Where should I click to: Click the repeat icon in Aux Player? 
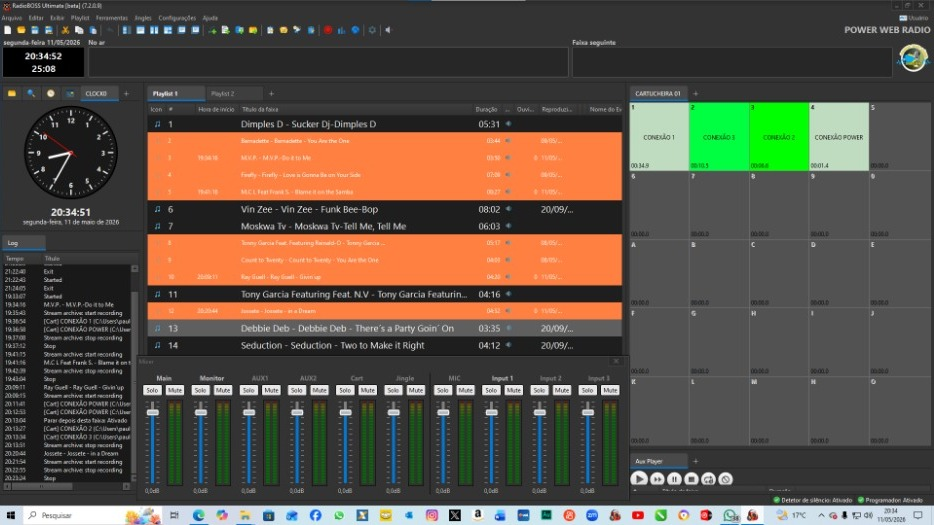[708, 479]
